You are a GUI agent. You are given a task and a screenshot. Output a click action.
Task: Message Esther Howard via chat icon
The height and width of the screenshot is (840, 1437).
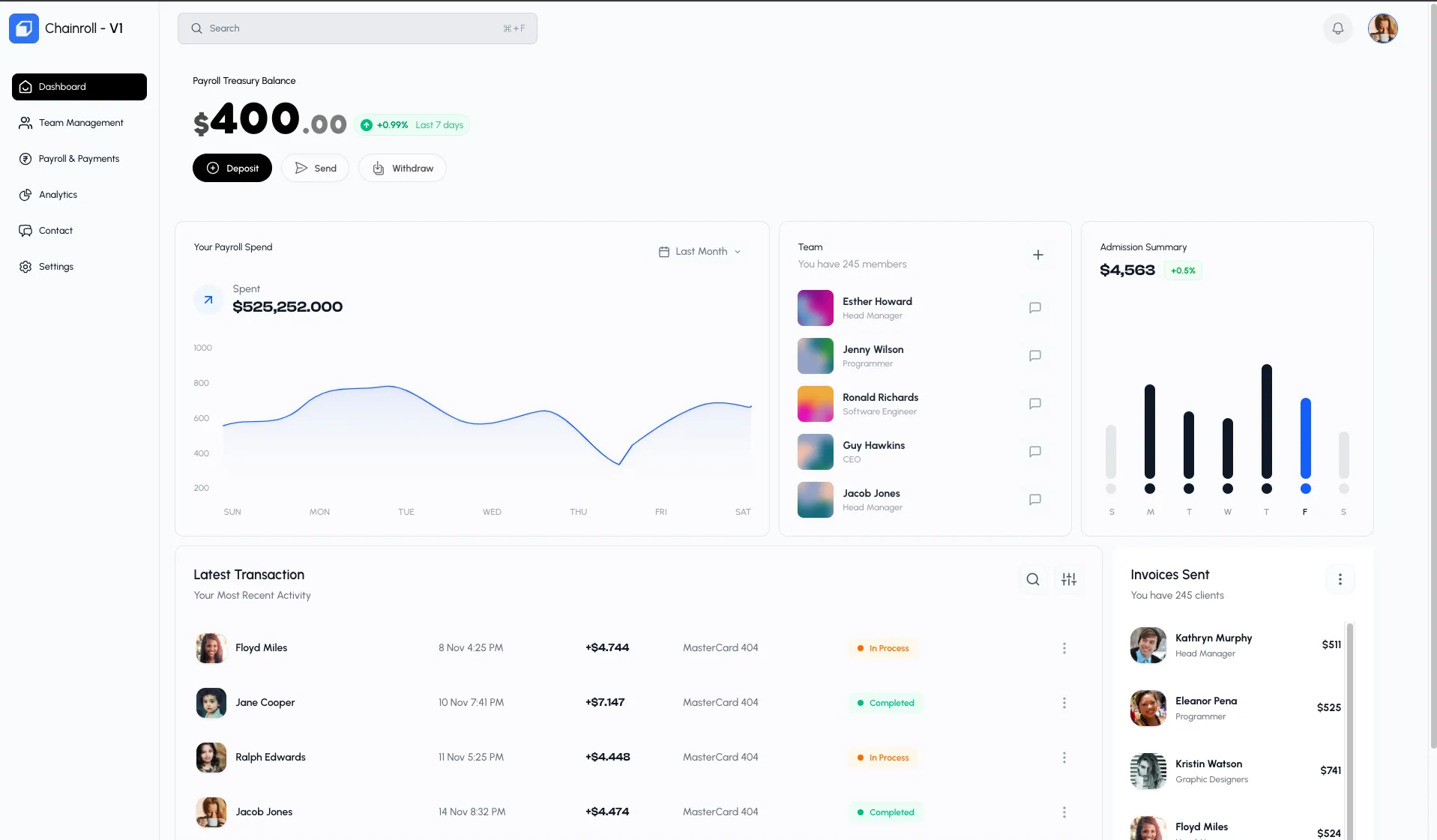(1034, 308)
